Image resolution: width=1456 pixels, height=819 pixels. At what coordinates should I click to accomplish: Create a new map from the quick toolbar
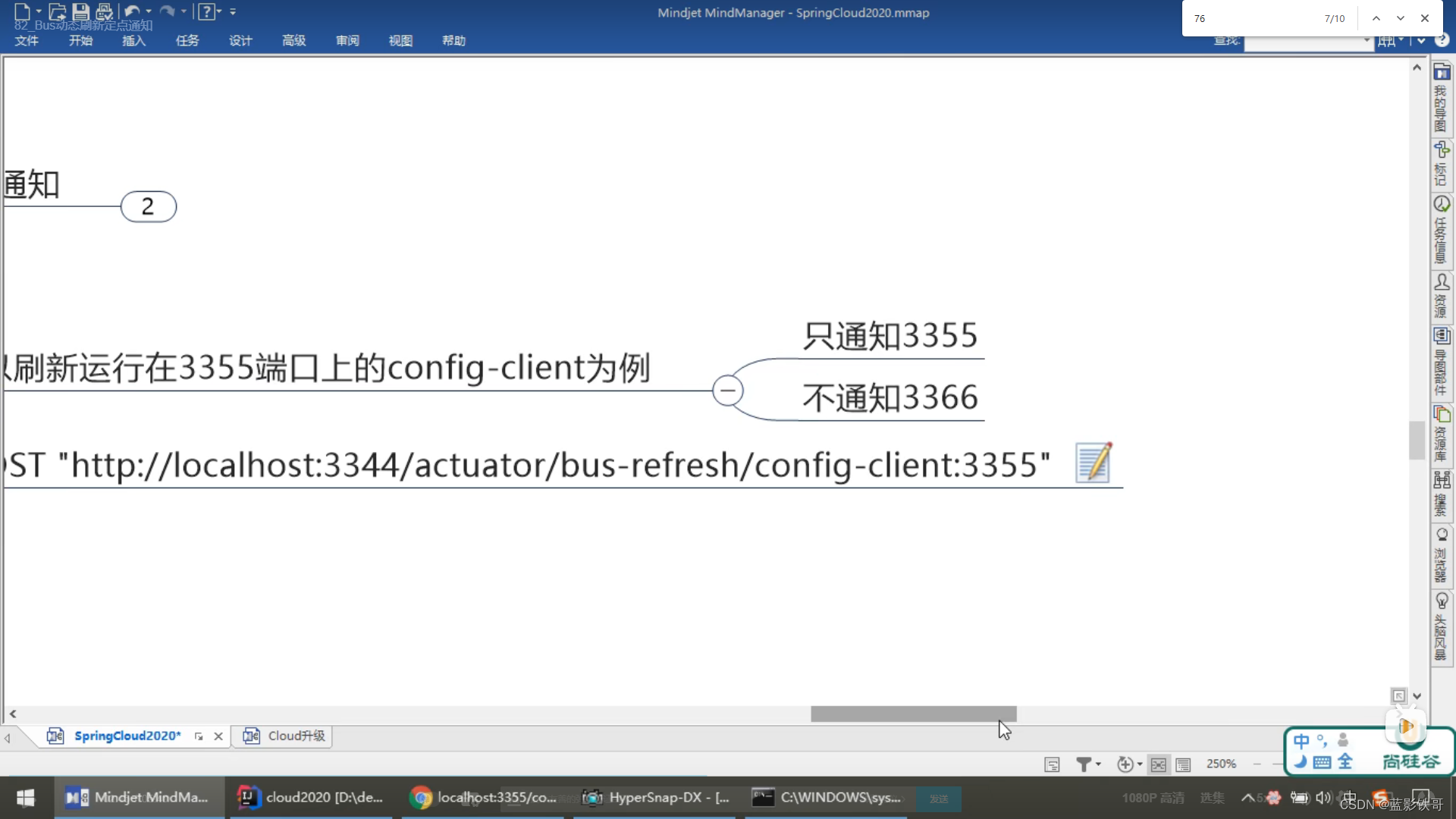(22, 11)
